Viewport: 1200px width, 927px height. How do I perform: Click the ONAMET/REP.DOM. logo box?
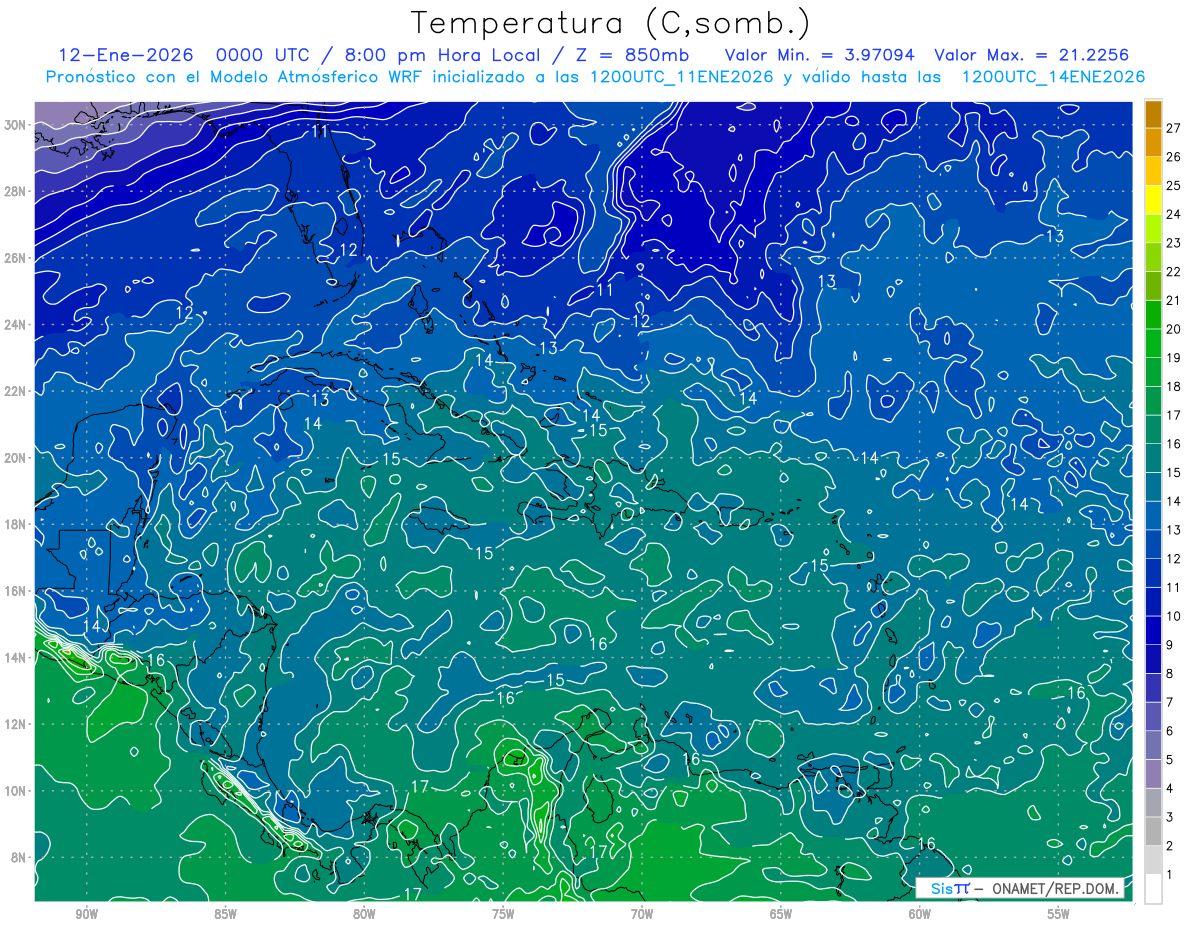pos(1020,888)
